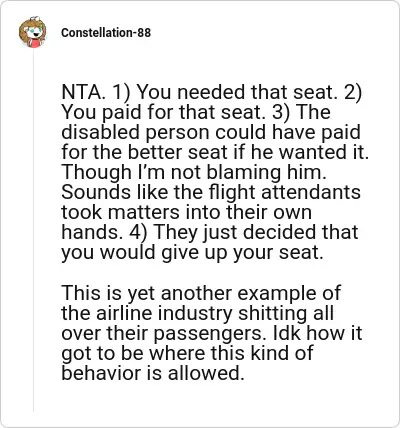Click the line "for the better seat if he wanted it."
This screenshot has width=400, height=428.
(x=215, y=152)
